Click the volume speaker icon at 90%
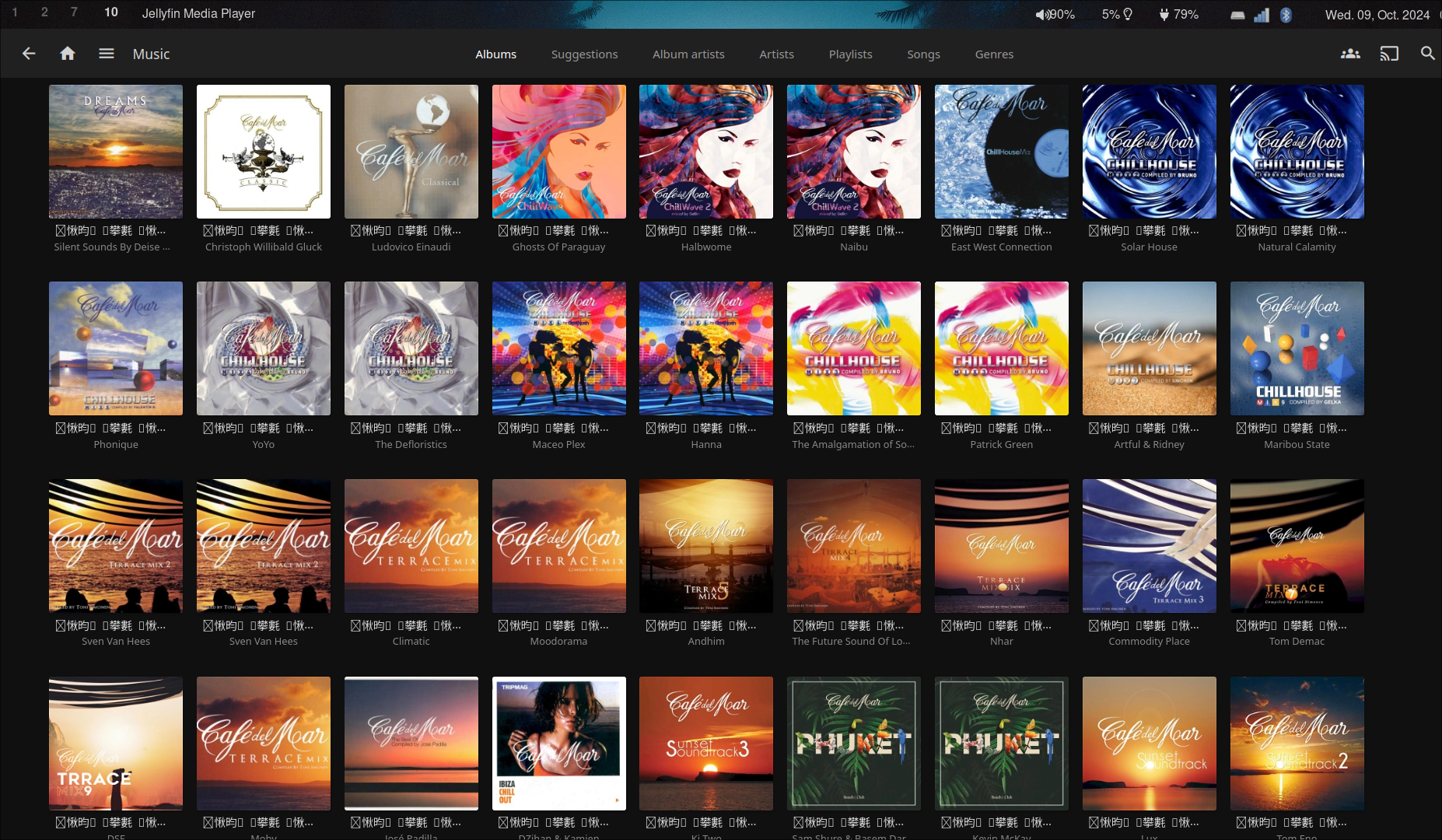The height and width of the screenshot is (840, 1442). click(1041, 15)
